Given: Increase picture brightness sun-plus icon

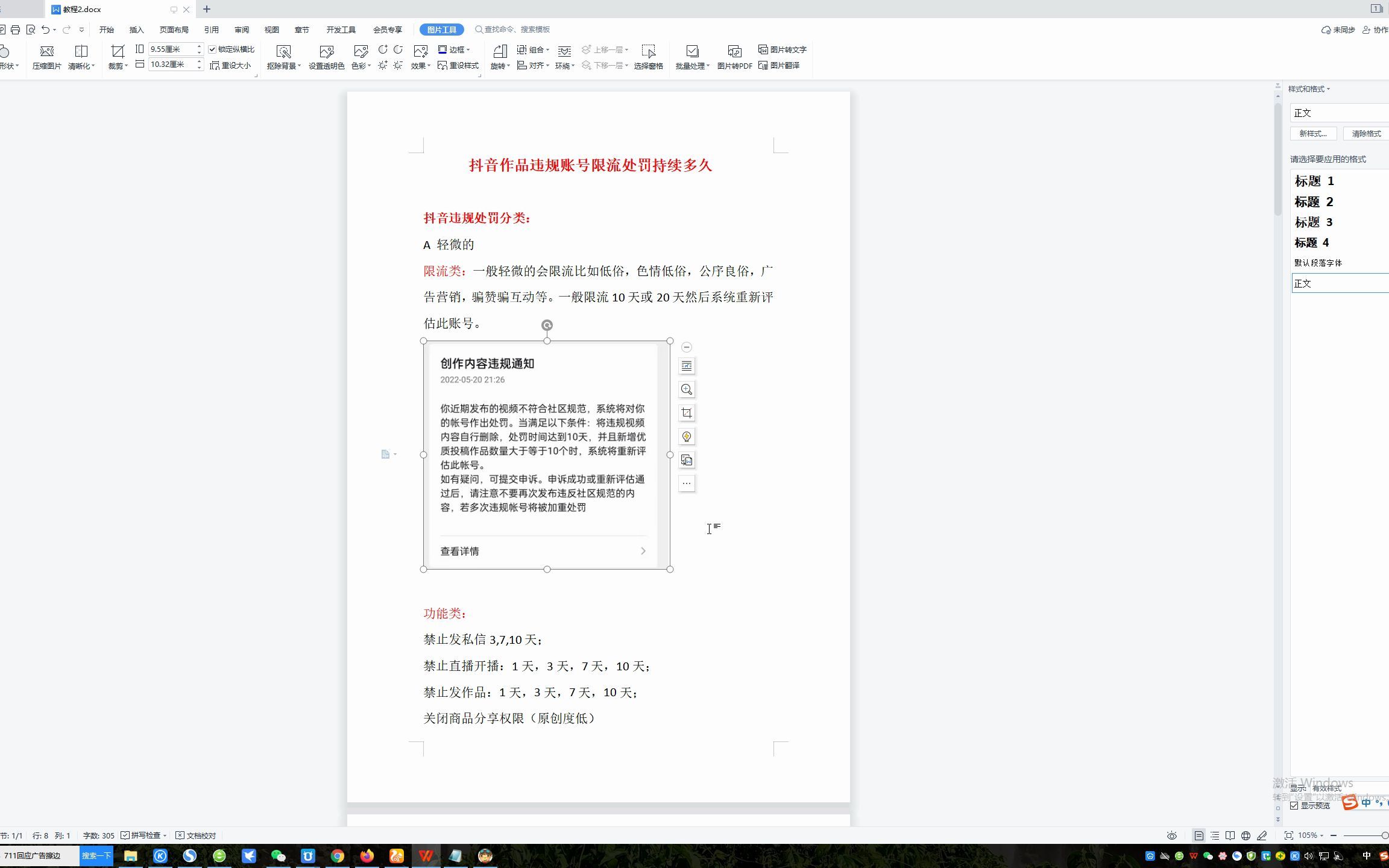Looking at the screenshot, I should coord(383,65).
